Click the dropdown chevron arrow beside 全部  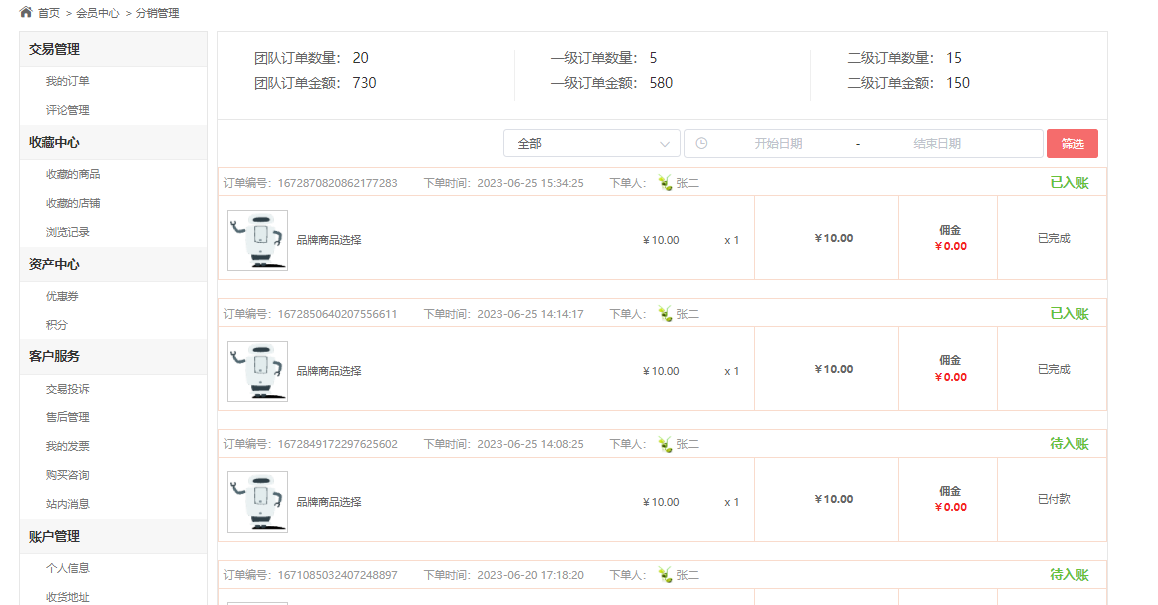(x=665, y=144)
